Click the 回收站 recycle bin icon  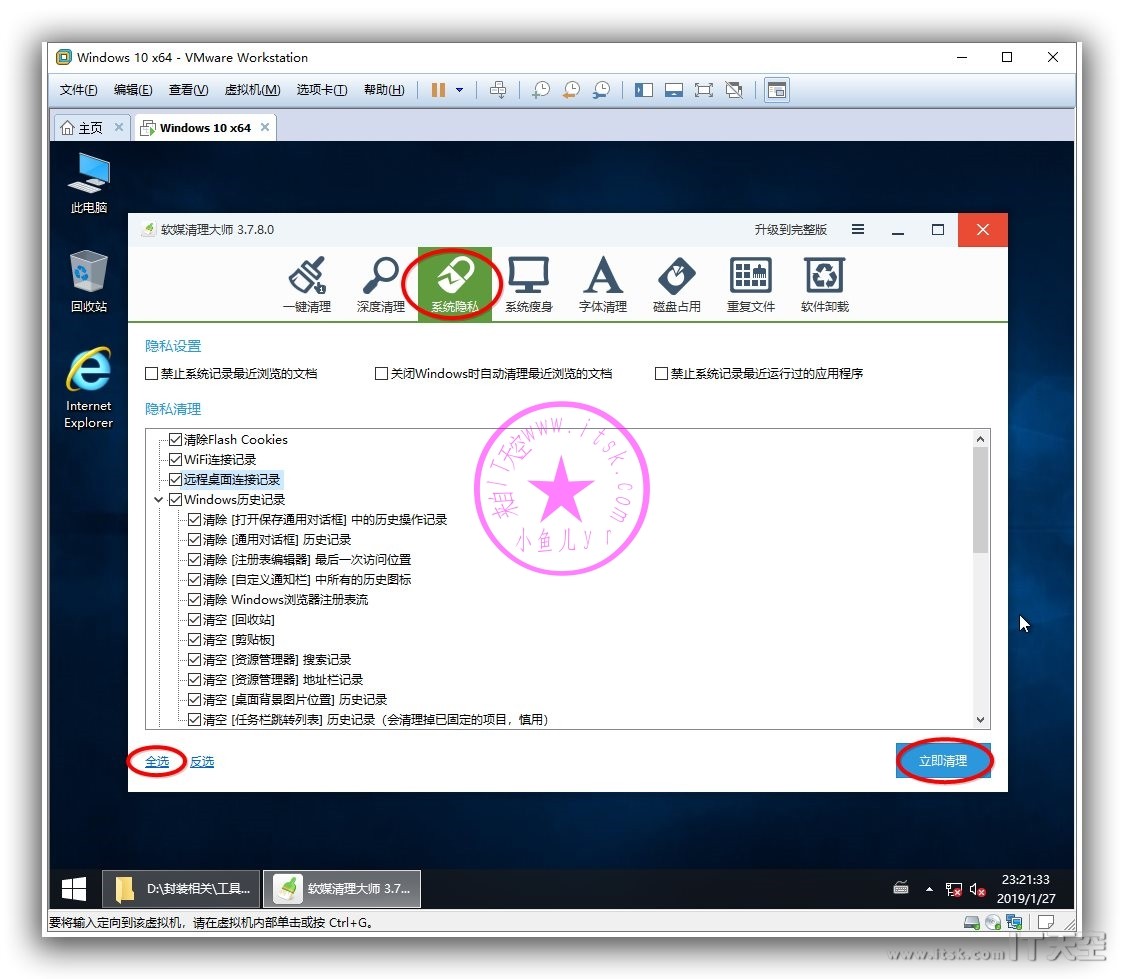[89, 282]
